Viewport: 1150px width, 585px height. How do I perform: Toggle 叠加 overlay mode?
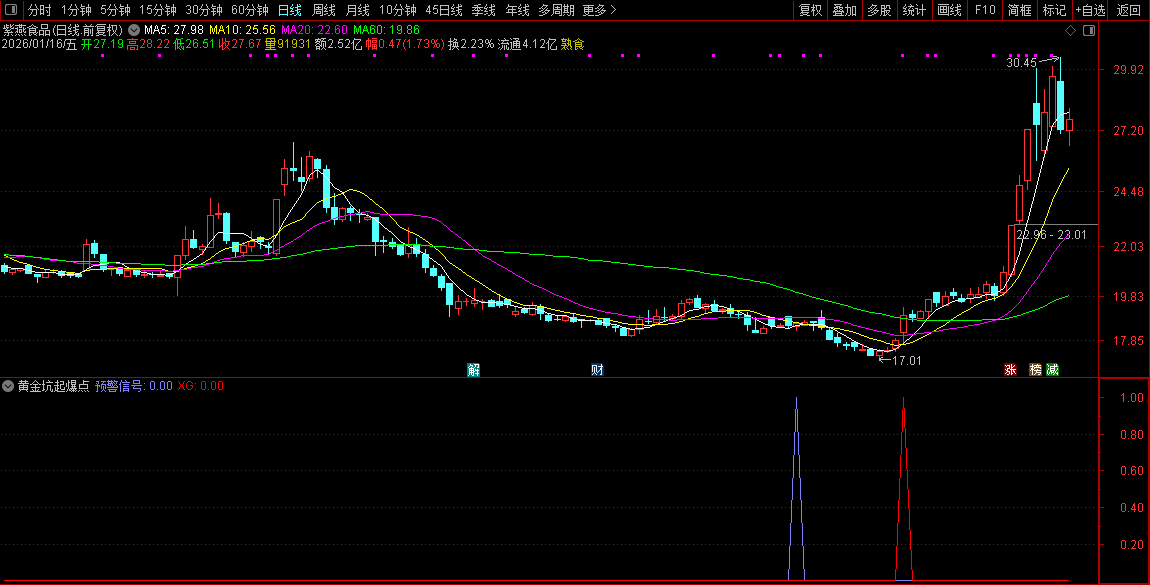845,10
